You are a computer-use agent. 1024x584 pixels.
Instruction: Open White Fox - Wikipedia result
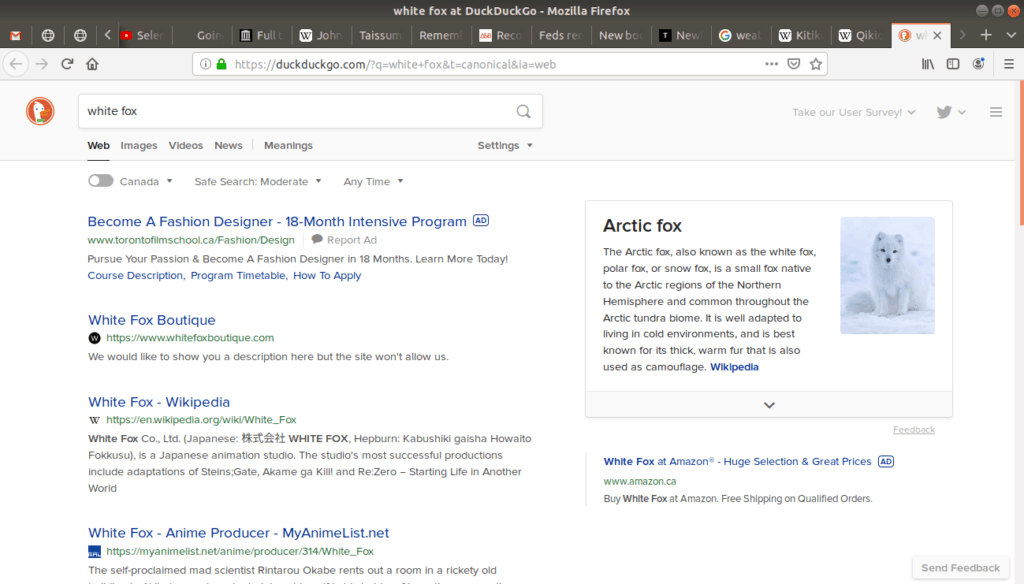click(x=159, y=402)
